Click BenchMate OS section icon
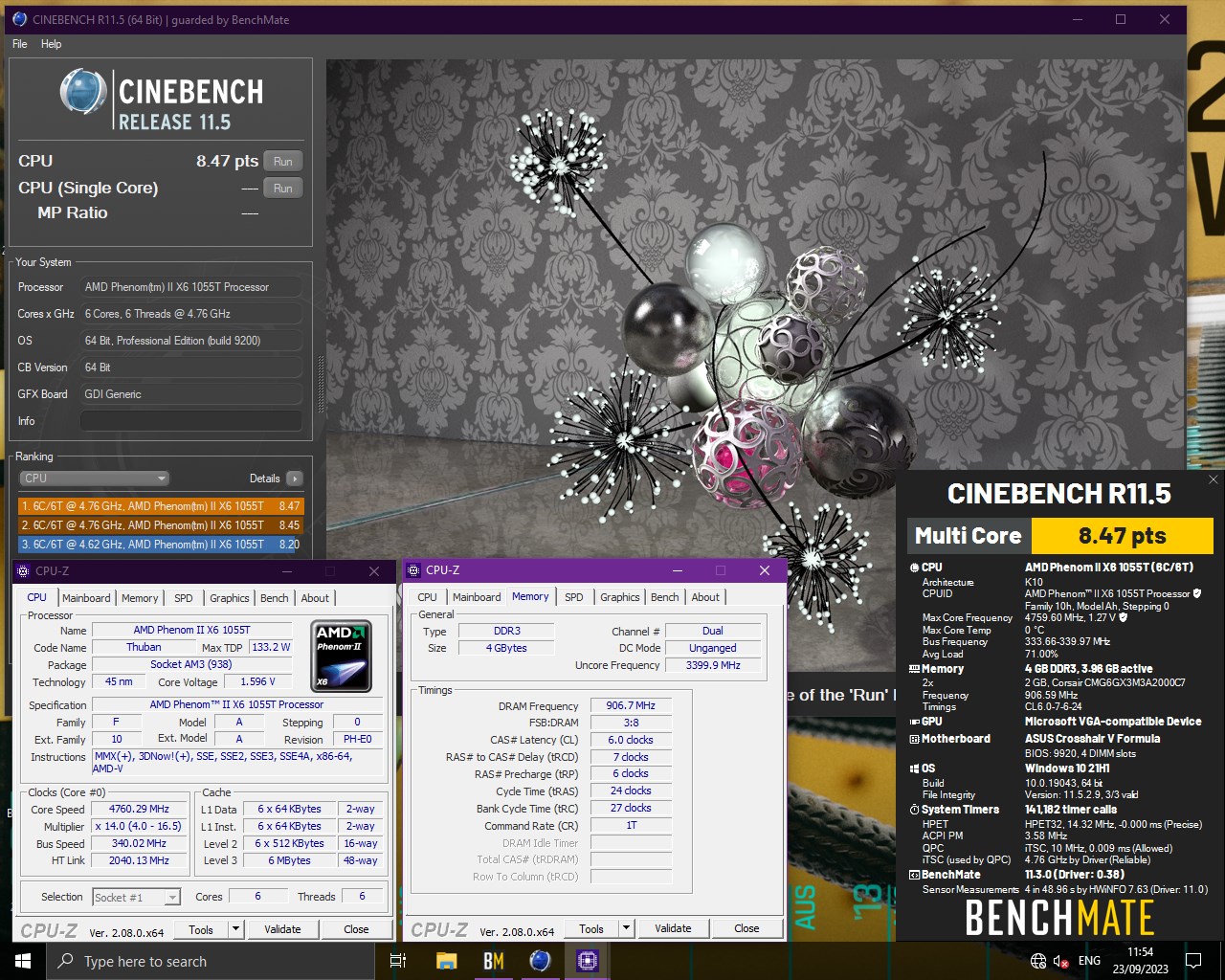1225x980 pixels. (x=914, y=768)
